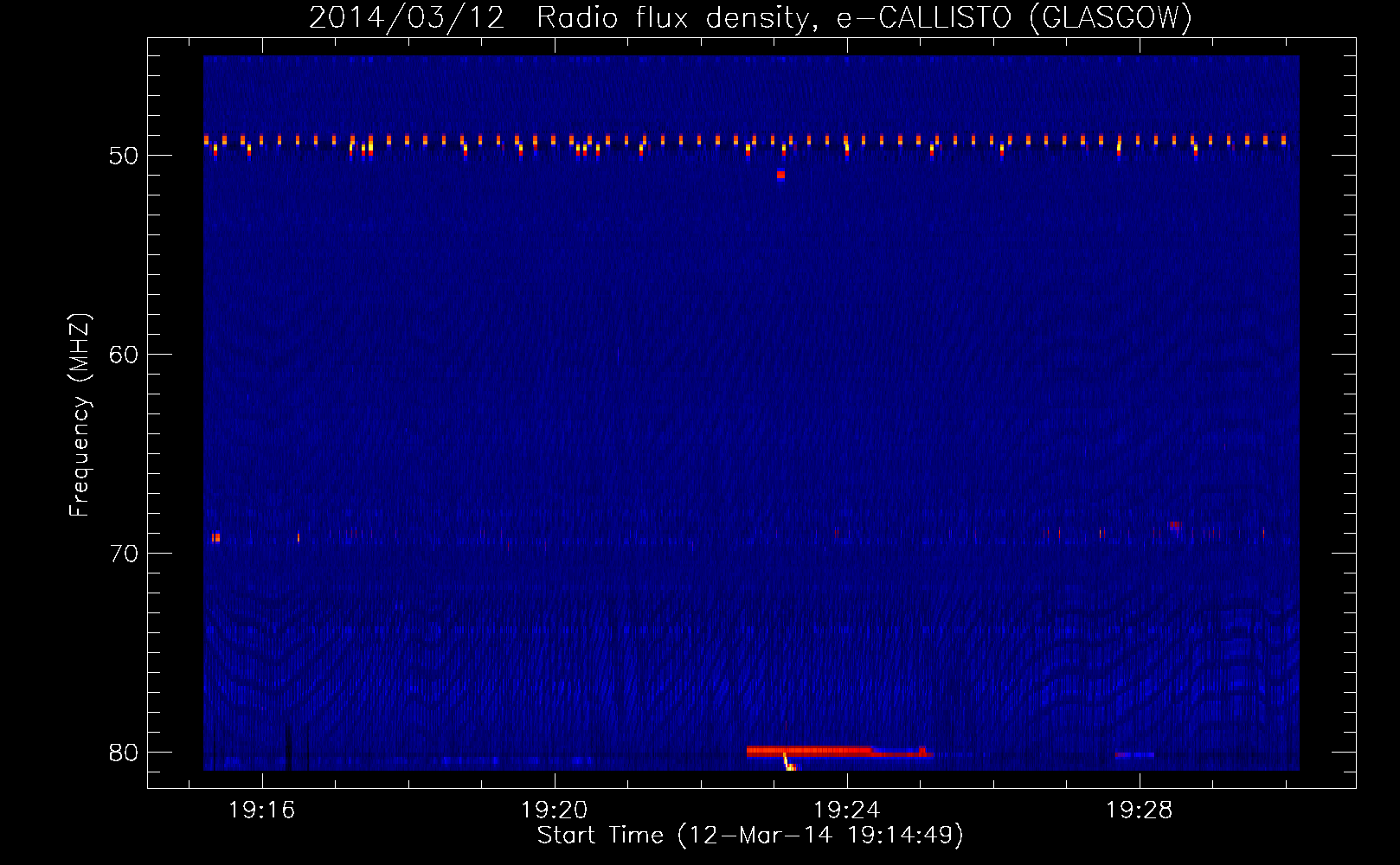Viewport: 1400px width, 865px height.
Task: Click the 60 frequency tick label
Action: pos(124,355)
